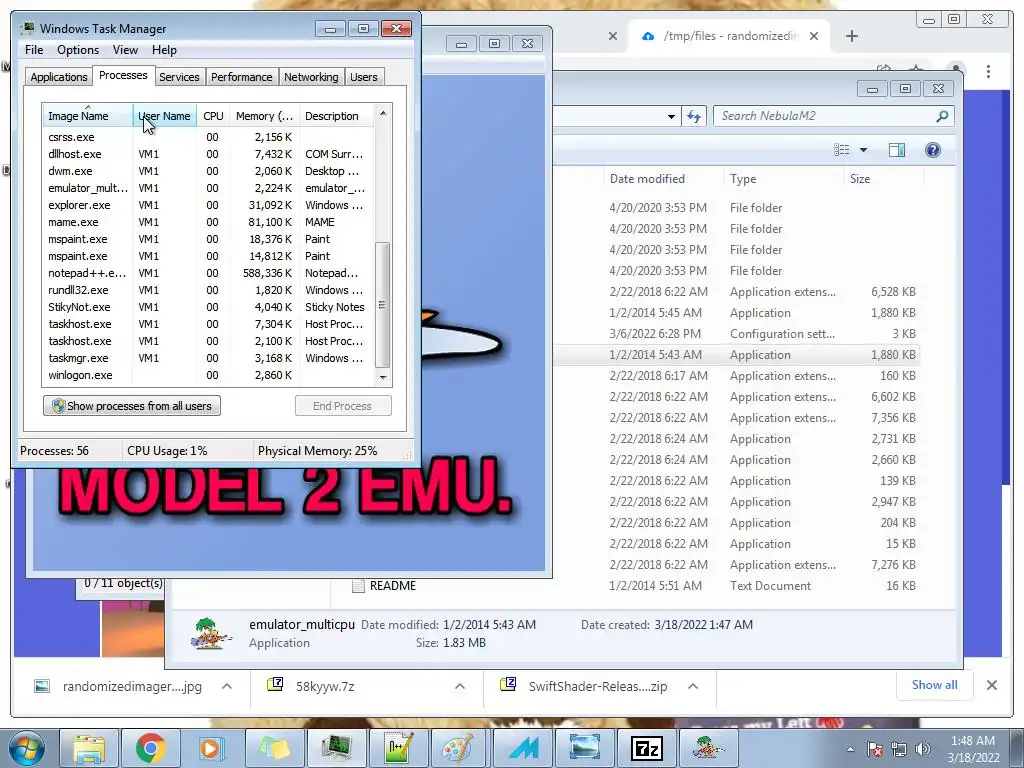
Task: Switch to the Applications tab
Action: point(59,77)
